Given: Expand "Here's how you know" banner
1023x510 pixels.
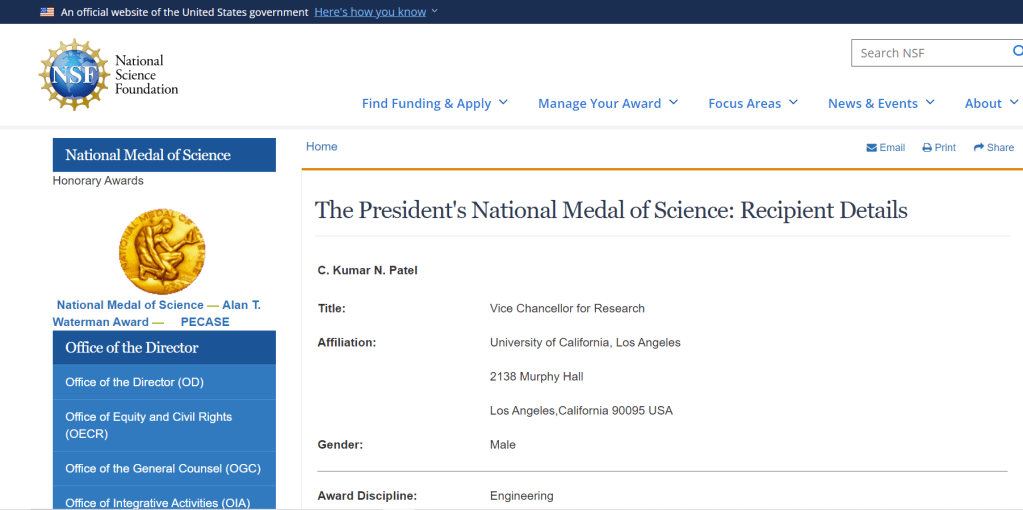Looking at the screenshot, I should [x=375, y=12].
